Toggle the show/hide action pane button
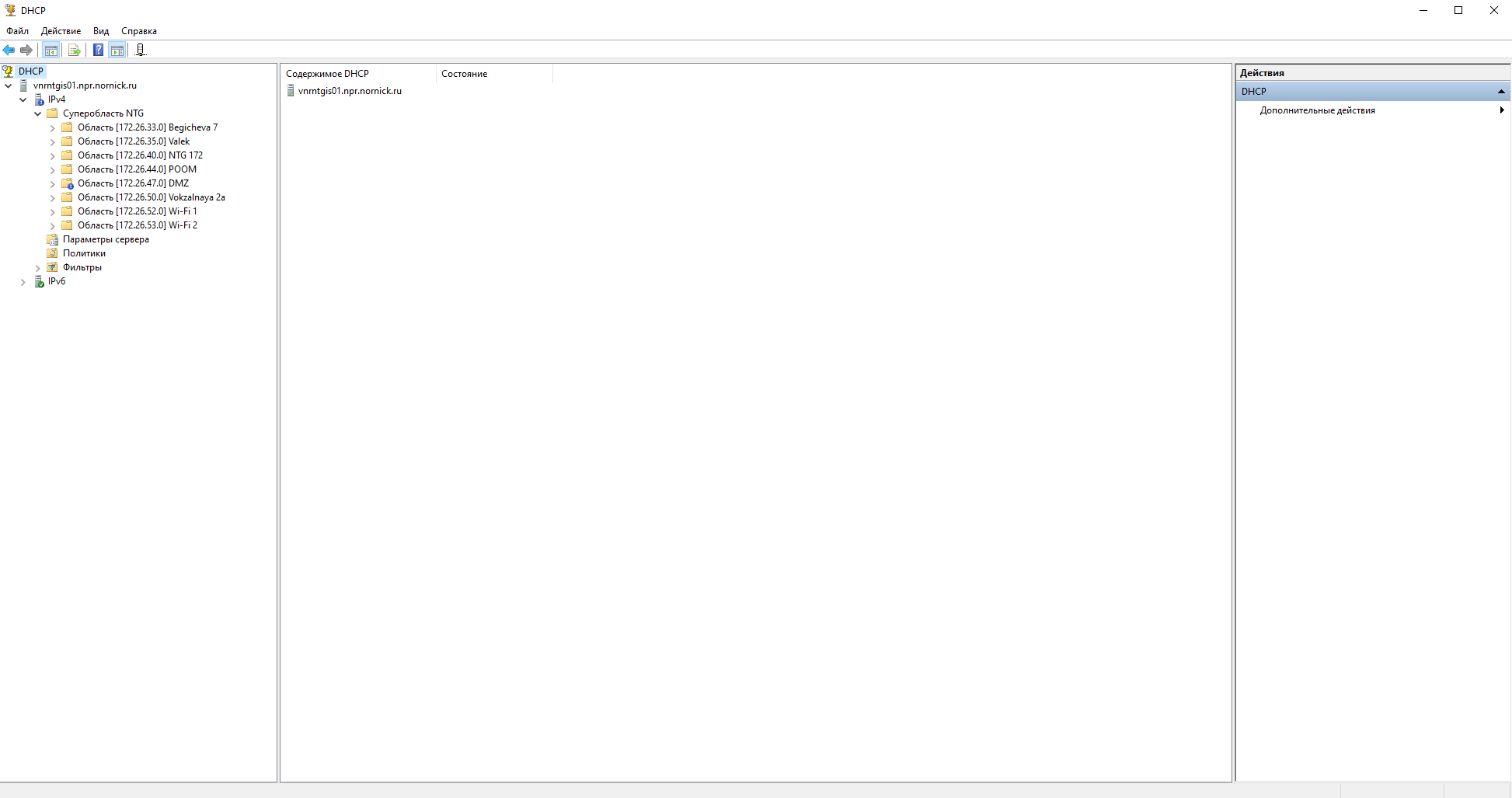 117,51
